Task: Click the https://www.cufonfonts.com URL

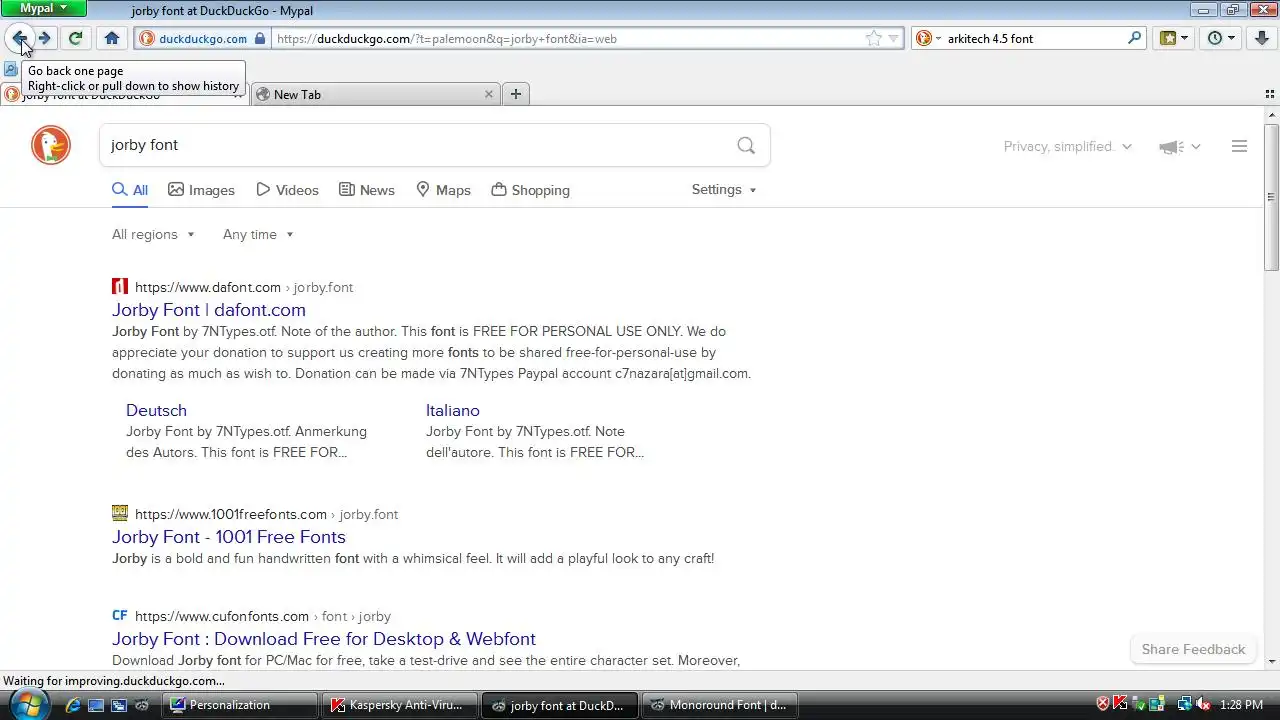Action: pos(222,616)
